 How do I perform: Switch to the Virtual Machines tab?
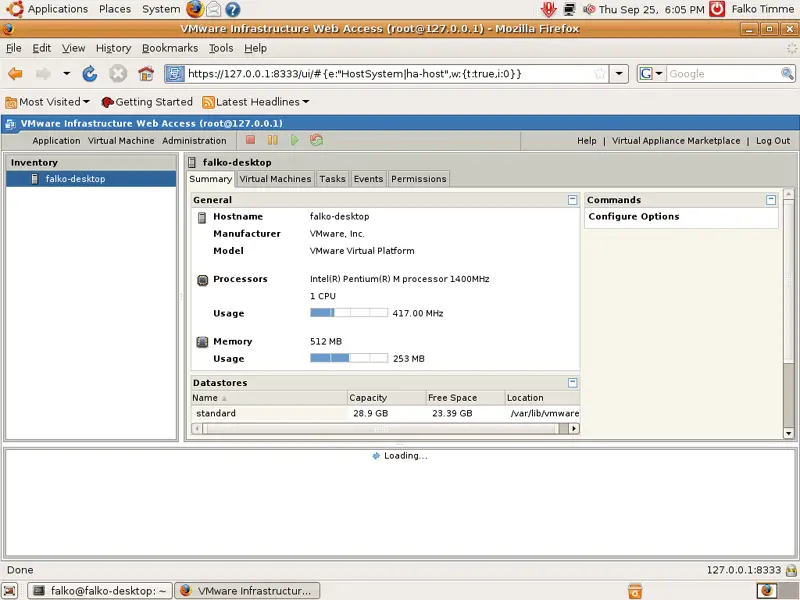tap(275, 179)
